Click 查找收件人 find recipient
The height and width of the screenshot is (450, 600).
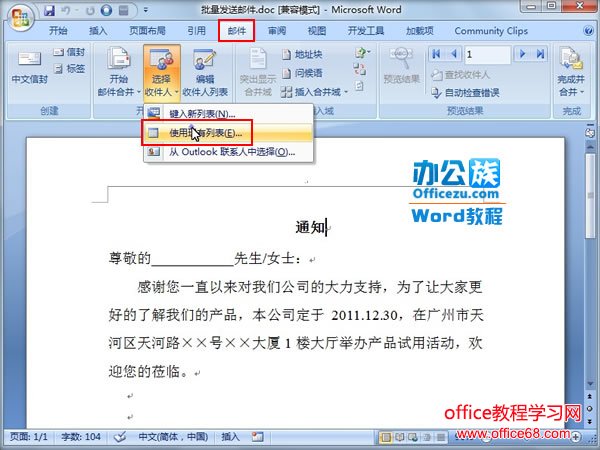coord(460,75)
